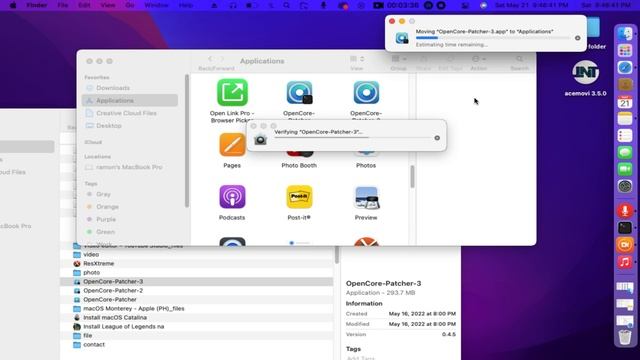Screen dimensions: 640x360
Task: Click the Edit Tags toolbar icon
Action: pos(450,59)
